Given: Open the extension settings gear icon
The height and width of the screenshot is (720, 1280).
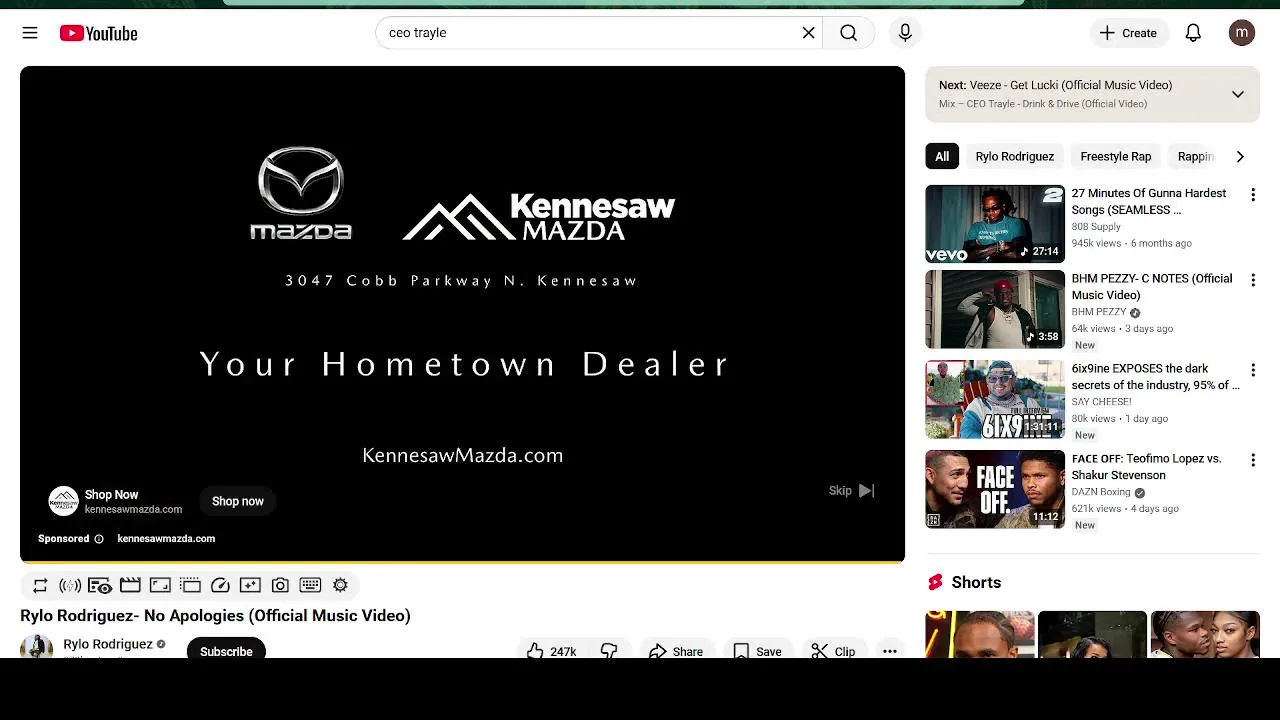Looking at the screenshot, I should click(x=340, y=586).
